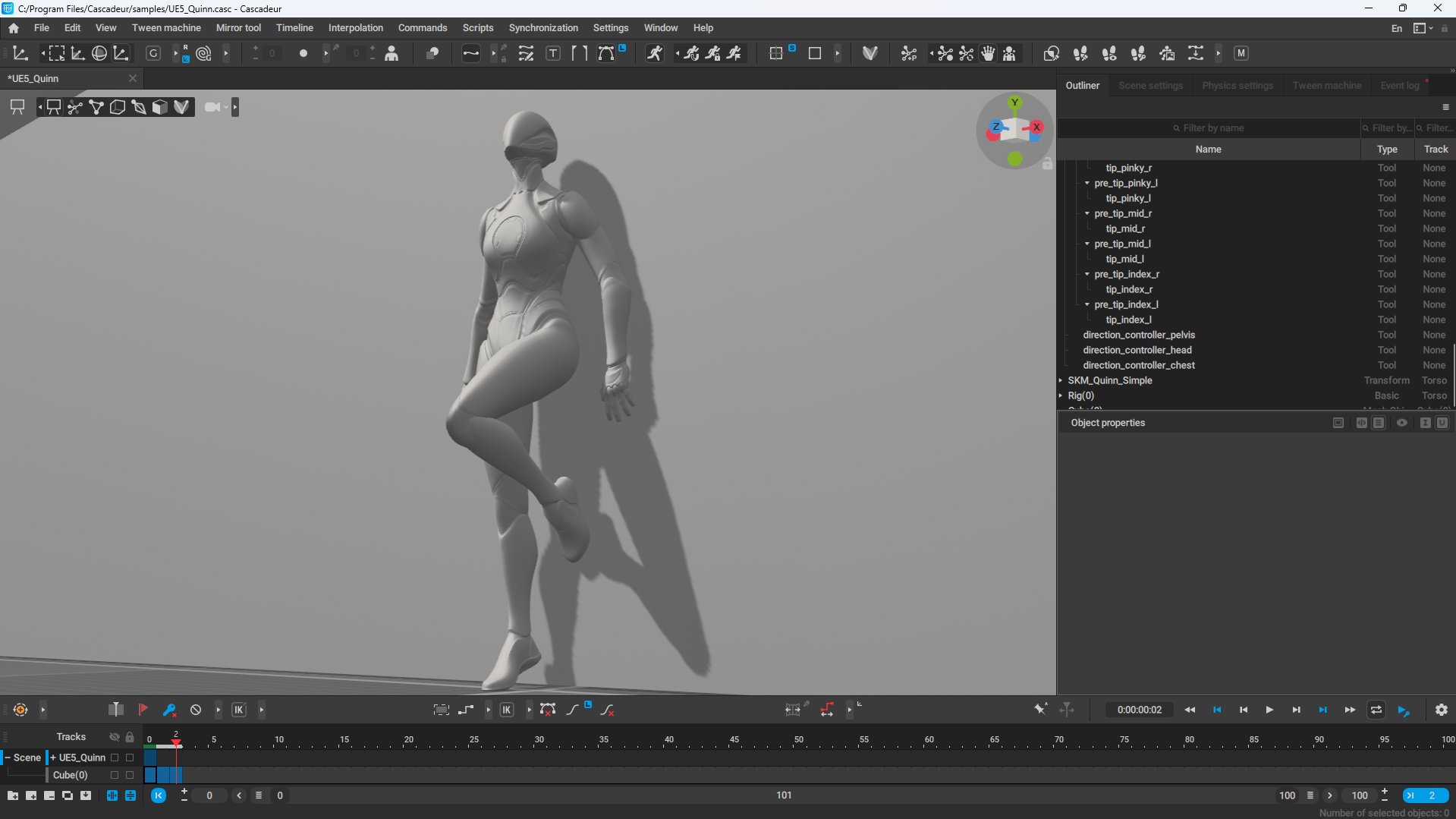Screen dimensions: 1456x819
Task: Toggle the visibility checkbox on the Cube(0) track
Action: coord(115,775)
